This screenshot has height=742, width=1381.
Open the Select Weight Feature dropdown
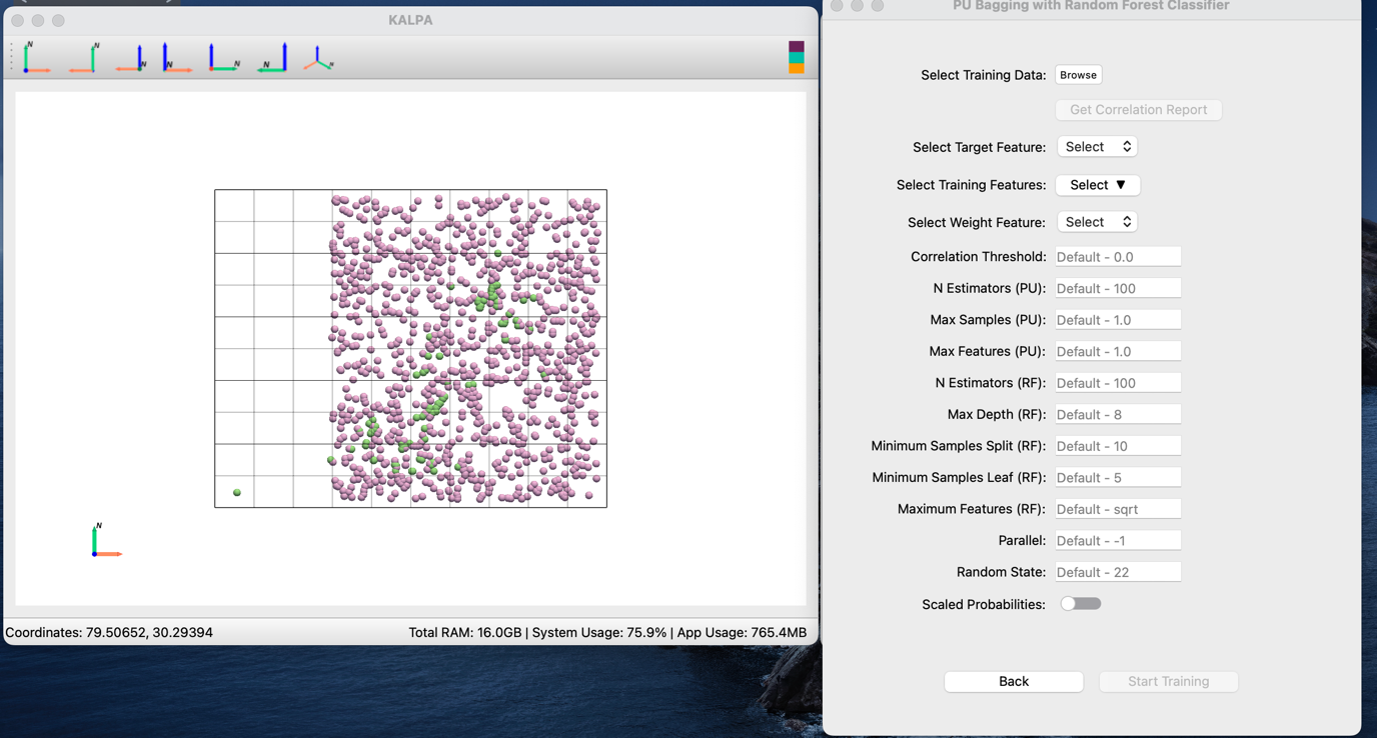(1097, 222)
